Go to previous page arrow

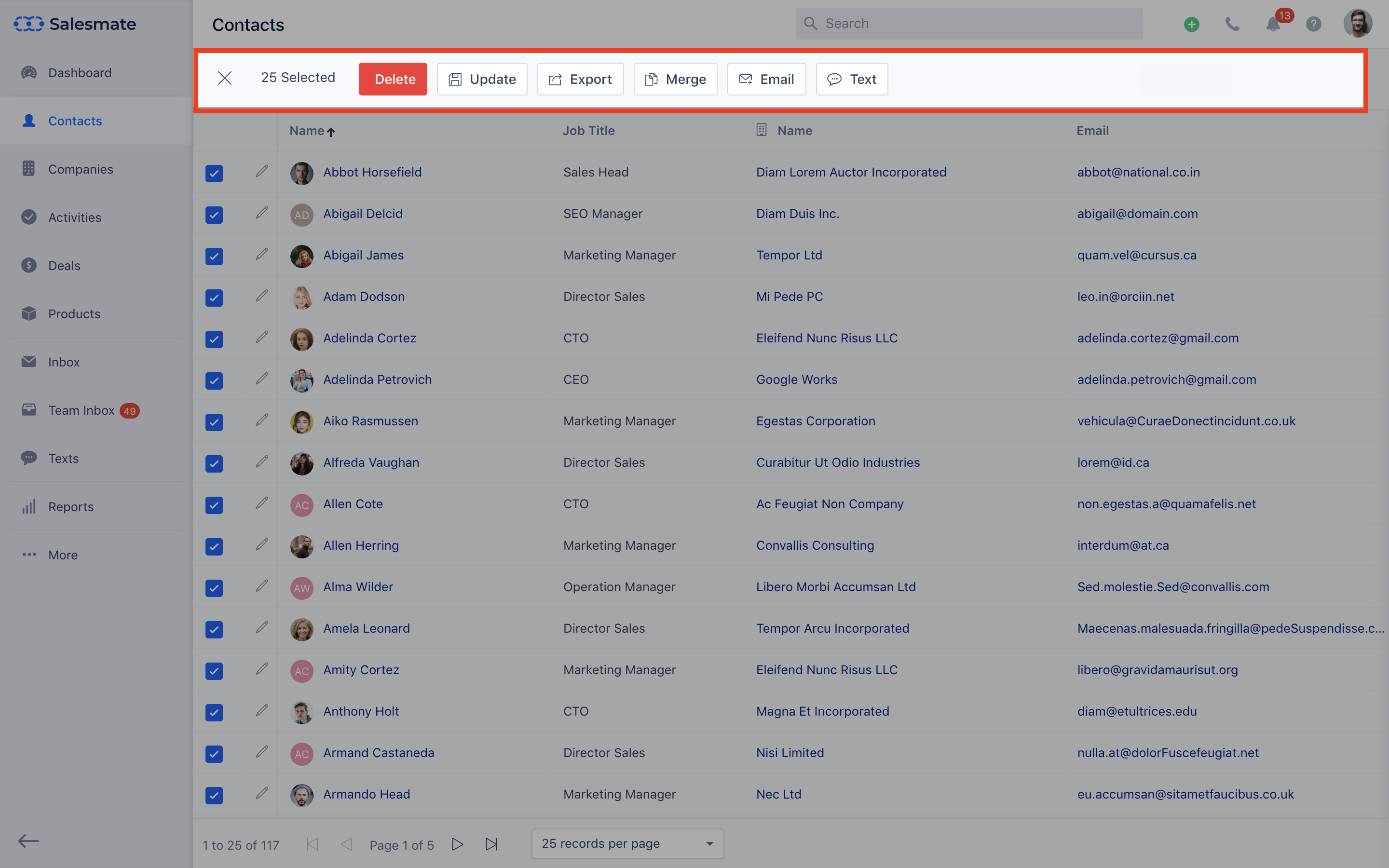click(346, 844)
